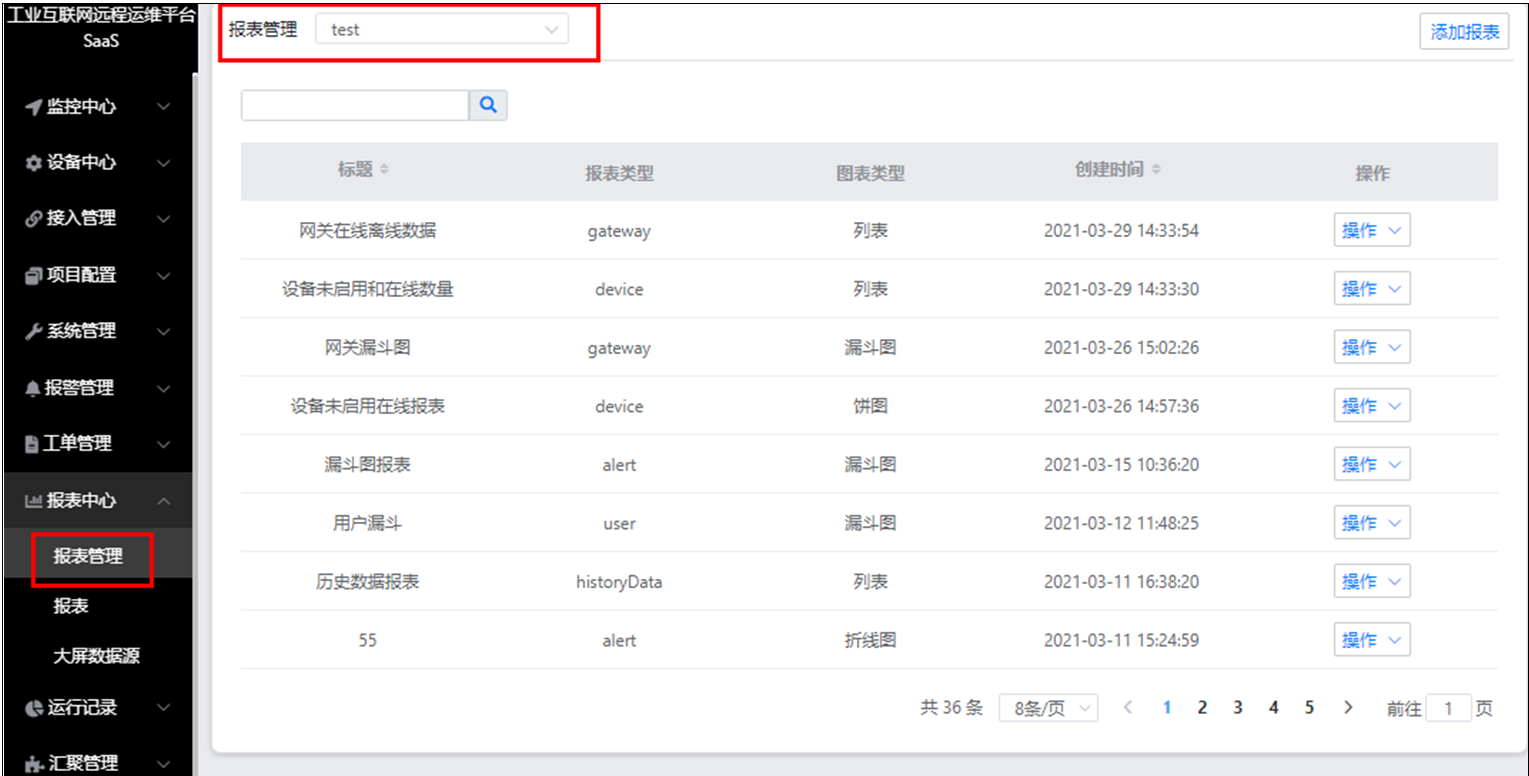Click the 系统管理 wrench icon
Screen dimensions: 1529x776
(x=34, y=331)
